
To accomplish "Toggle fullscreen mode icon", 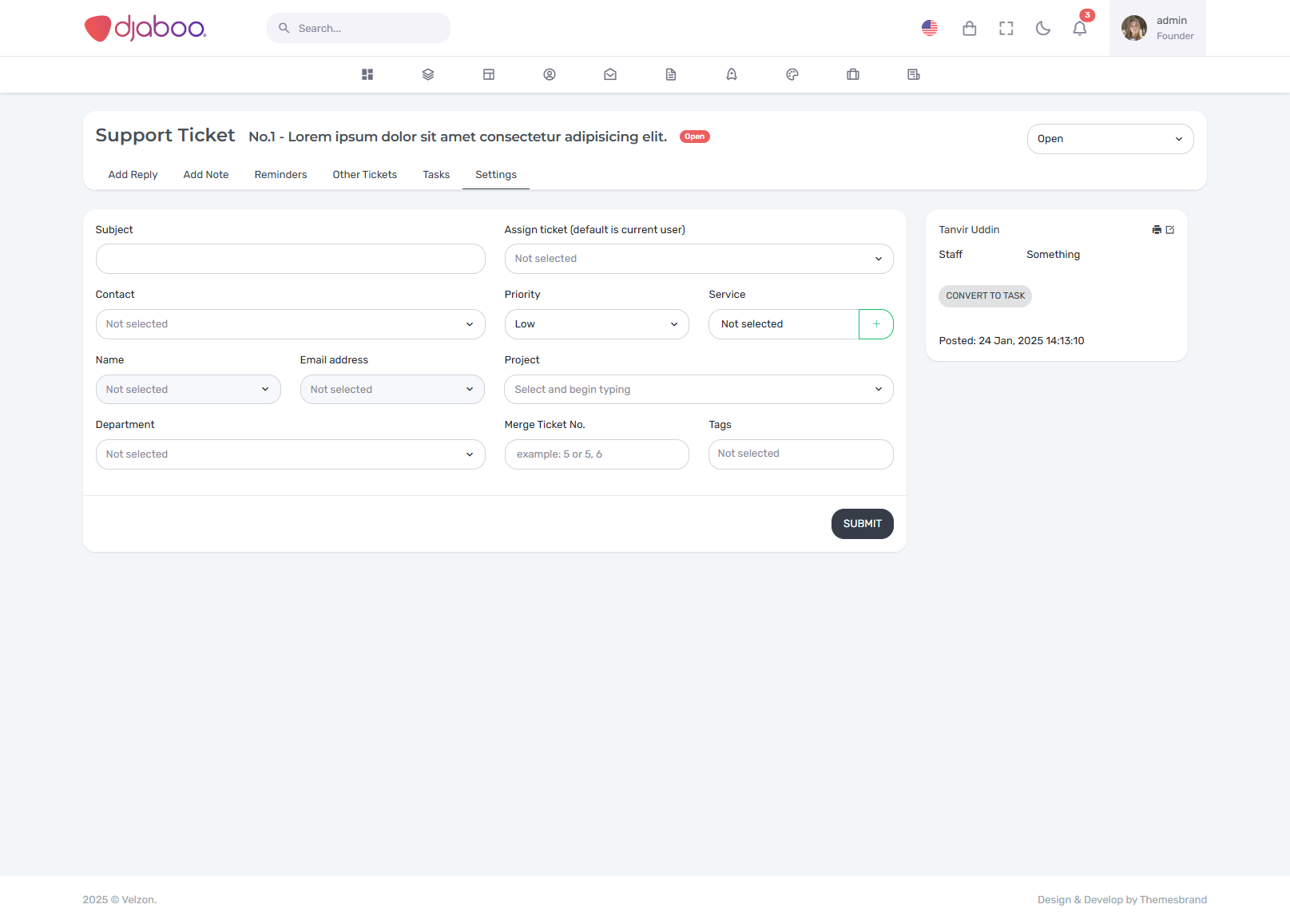I will [x=1006, y=29].
